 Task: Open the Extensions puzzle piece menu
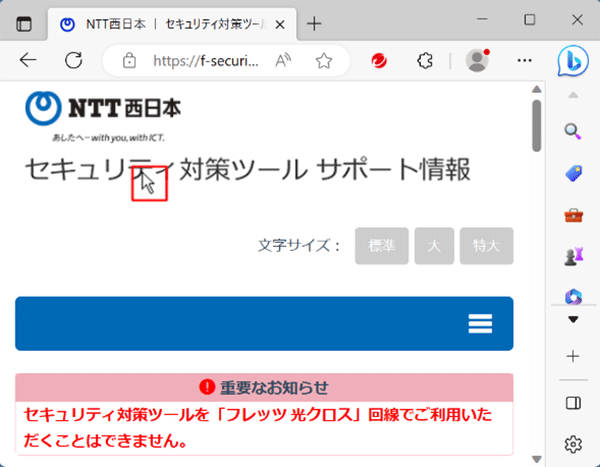click(x=425, y=61)
